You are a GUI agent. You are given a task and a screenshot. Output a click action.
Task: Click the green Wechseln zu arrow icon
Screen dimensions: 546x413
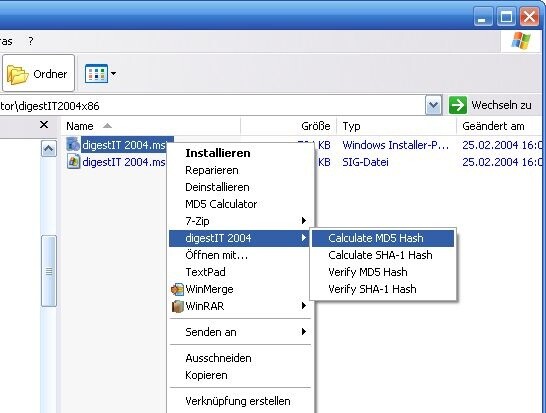[x=458, y=105]
